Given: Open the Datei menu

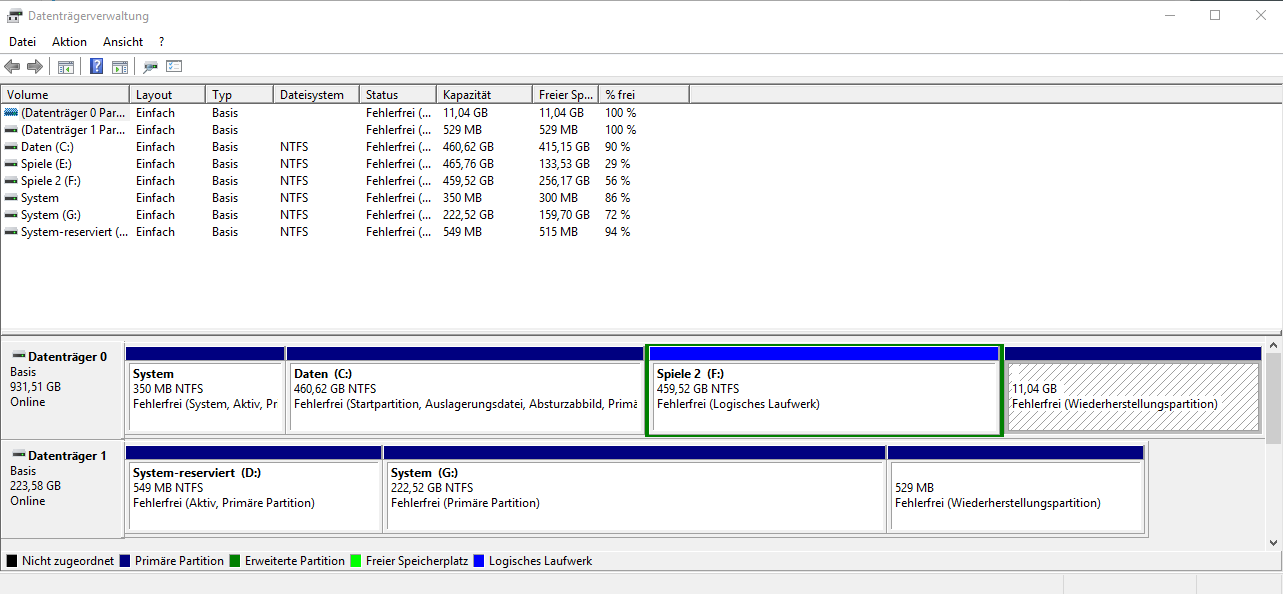Looking at the screenshot, I should (22, 42).
